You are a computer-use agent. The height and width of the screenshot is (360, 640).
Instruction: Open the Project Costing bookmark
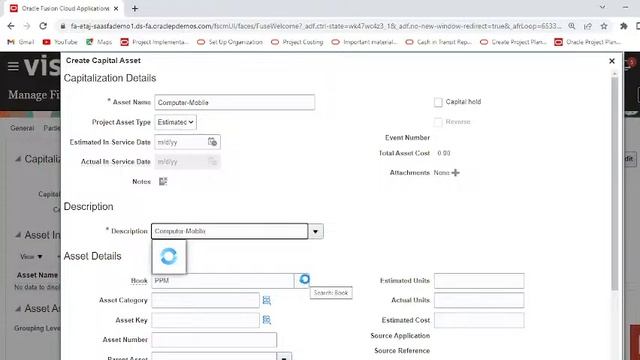[297, 42]
